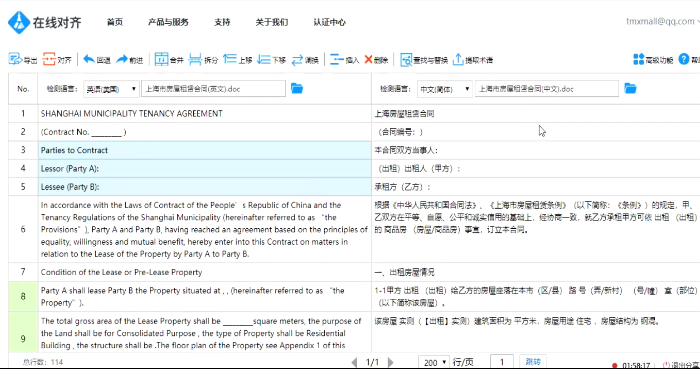The height and width of the screenshot is (369, 700).
Task: Click row number 6
Action: pyautogui.click(x=23, y=229)
